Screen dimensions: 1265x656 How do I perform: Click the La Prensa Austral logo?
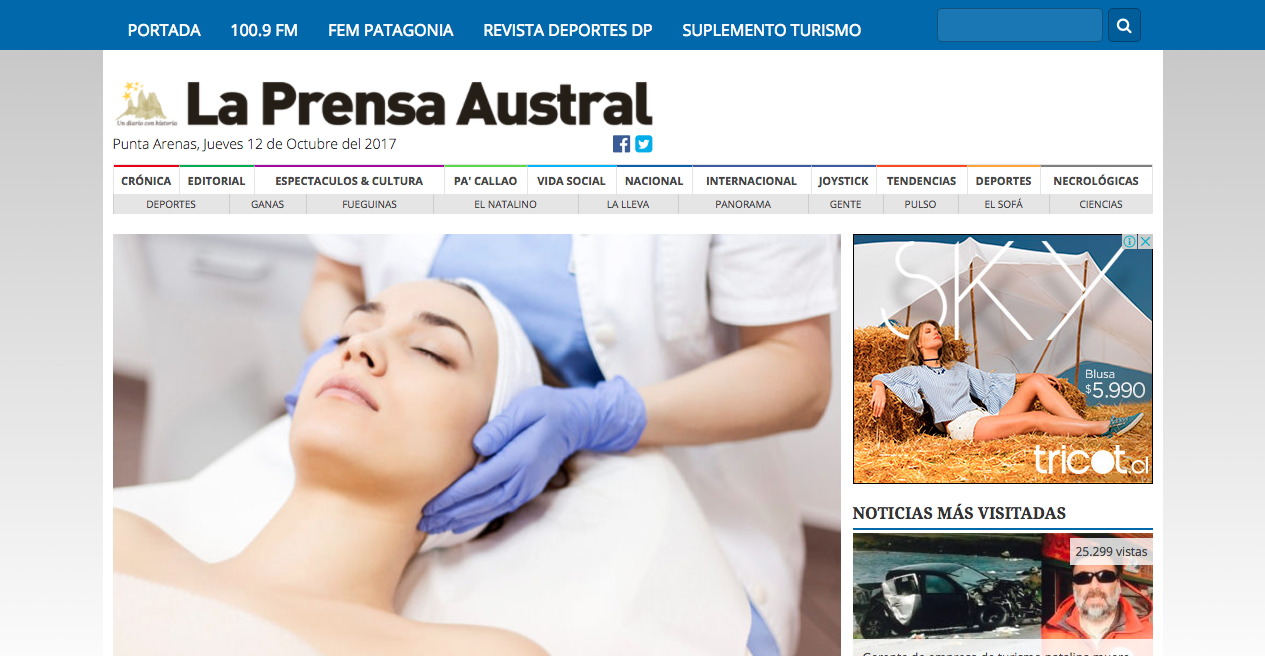click(x=383, y=104)
